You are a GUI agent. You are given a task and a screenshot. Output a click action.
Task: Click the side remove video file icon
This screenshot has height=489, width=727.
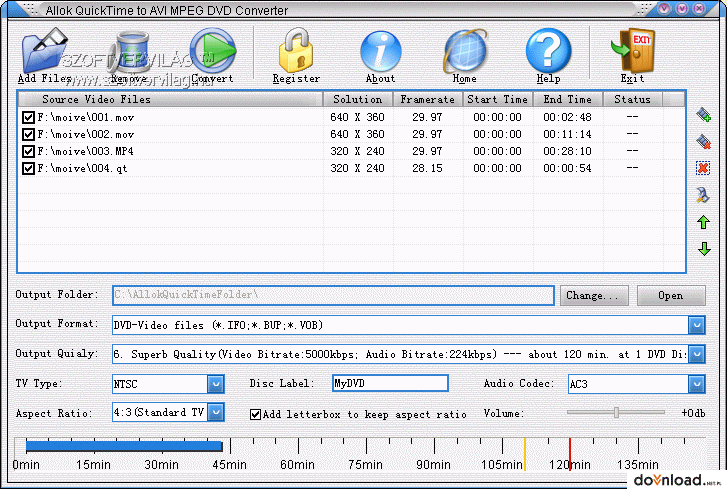(x=703, y=141)
